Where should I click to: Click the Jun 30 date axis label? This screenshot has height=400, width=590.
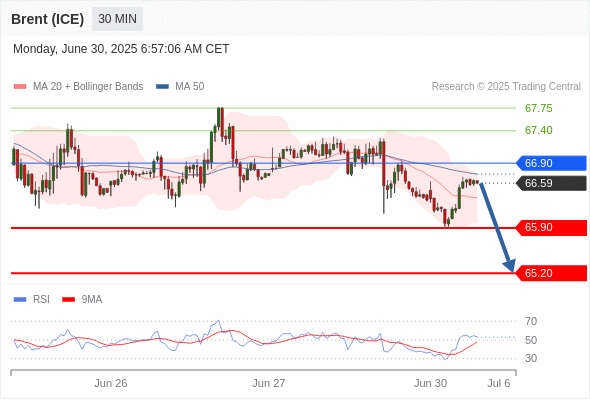click(430, 383)
